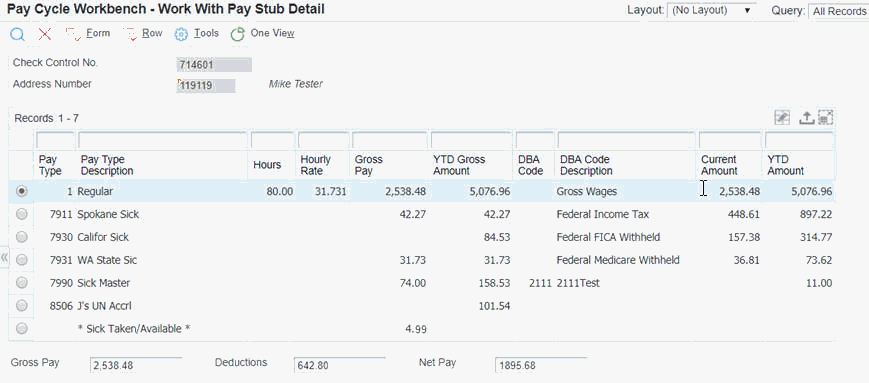Select the J's UN Accrl row radio
The height and width of the screenshot is (383, 869).
[22, 305]
